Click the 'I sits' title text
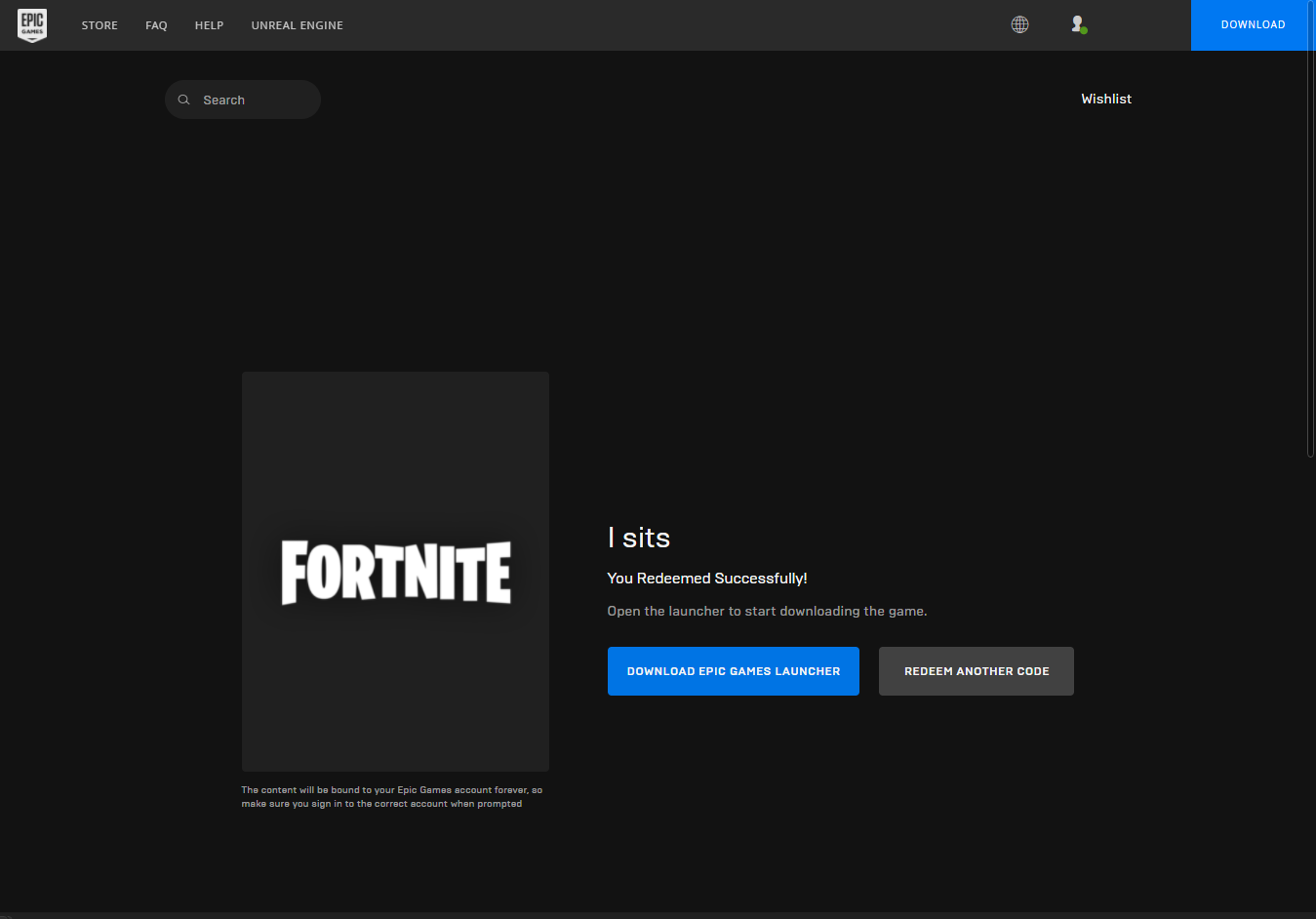This screenshot has width=1316, height=919. point(639,538)
